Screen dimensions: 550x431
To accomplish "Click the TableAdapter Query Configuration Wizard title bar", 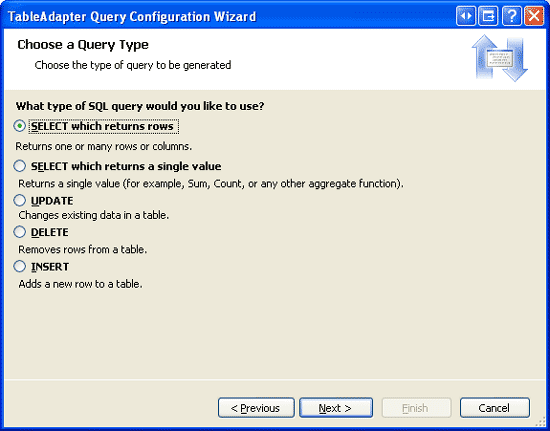I will 228,16.
